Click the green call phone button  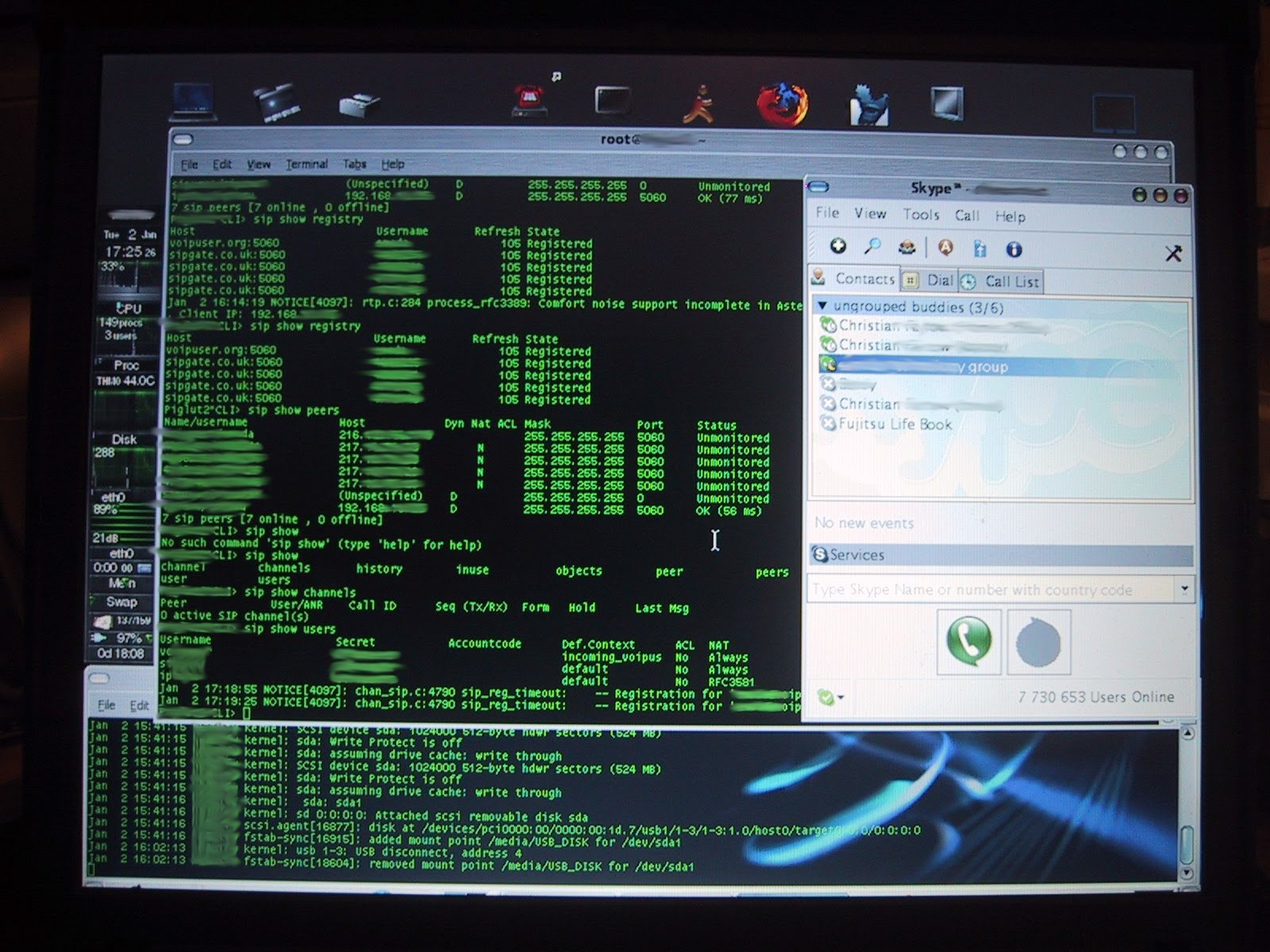pos(968,642)
